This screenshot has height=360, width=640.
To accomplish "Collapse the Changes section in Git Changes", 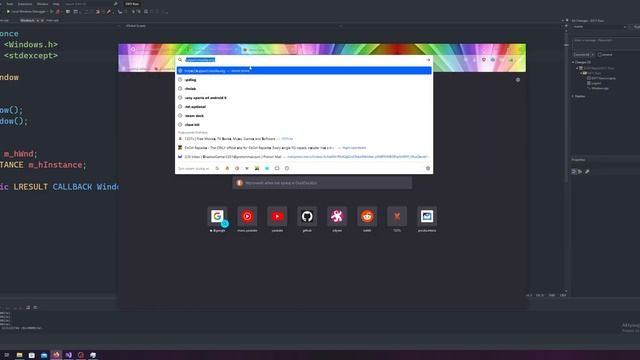I will click(573, 62).
